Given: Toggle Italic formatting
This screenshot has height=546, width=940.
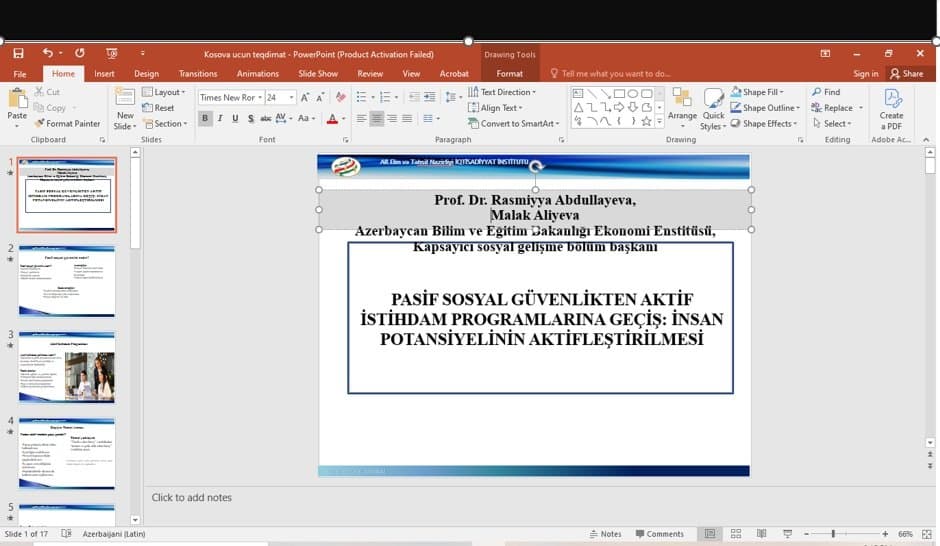Looking at the screenshot, I should tap(220, 118).
